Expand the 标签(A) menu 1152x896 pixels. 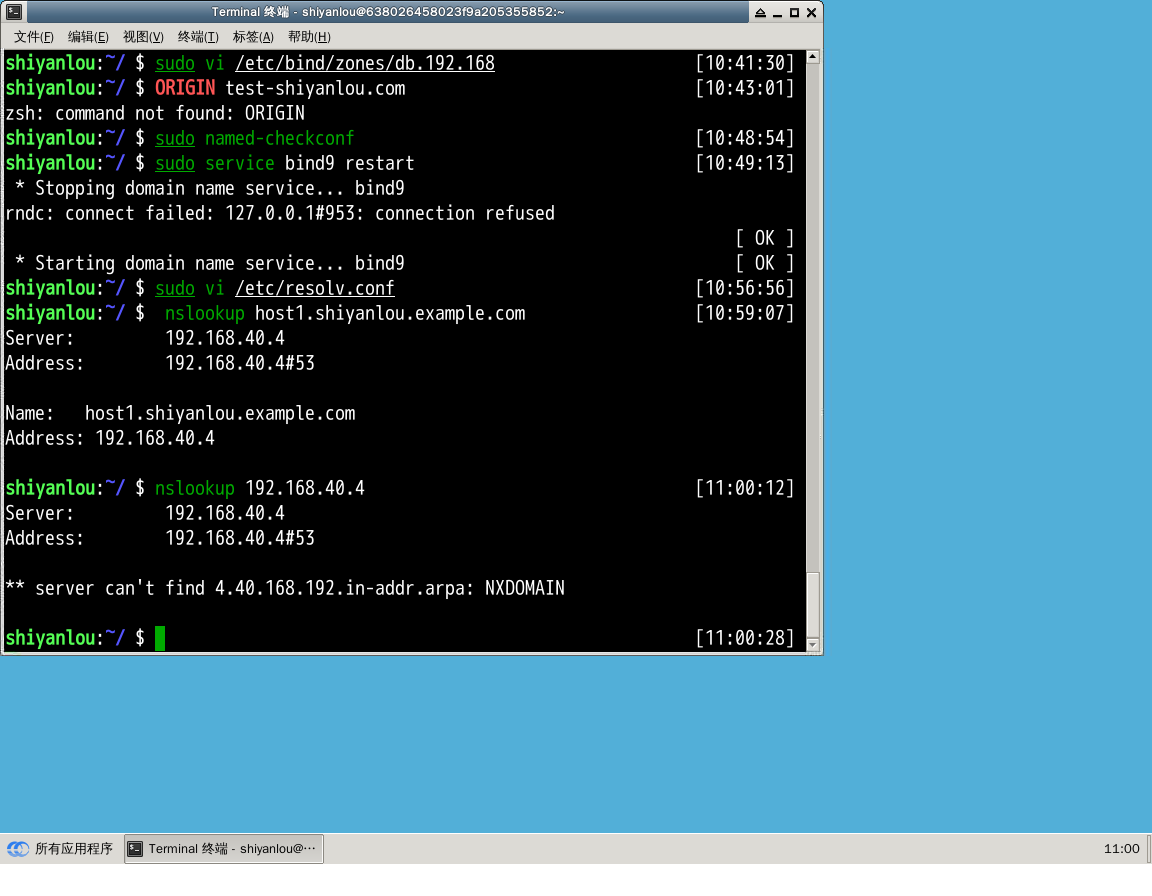253,37
